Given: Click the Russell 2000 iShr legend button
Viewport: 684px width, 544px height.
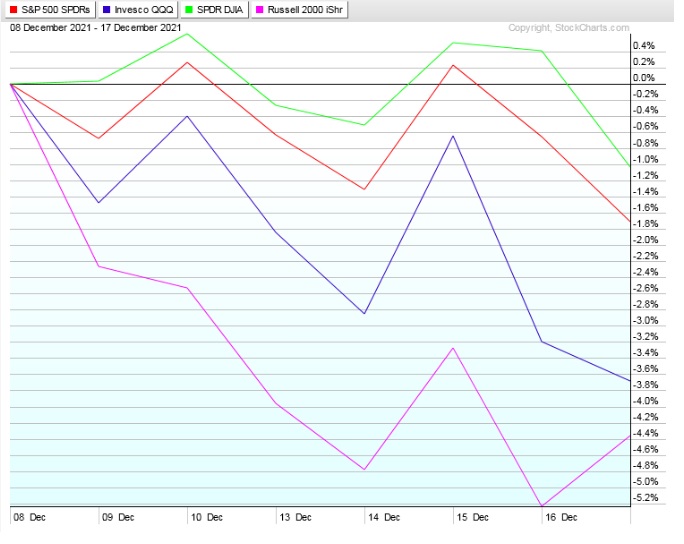Looking at the screenshot, I should tap(299, 10).
